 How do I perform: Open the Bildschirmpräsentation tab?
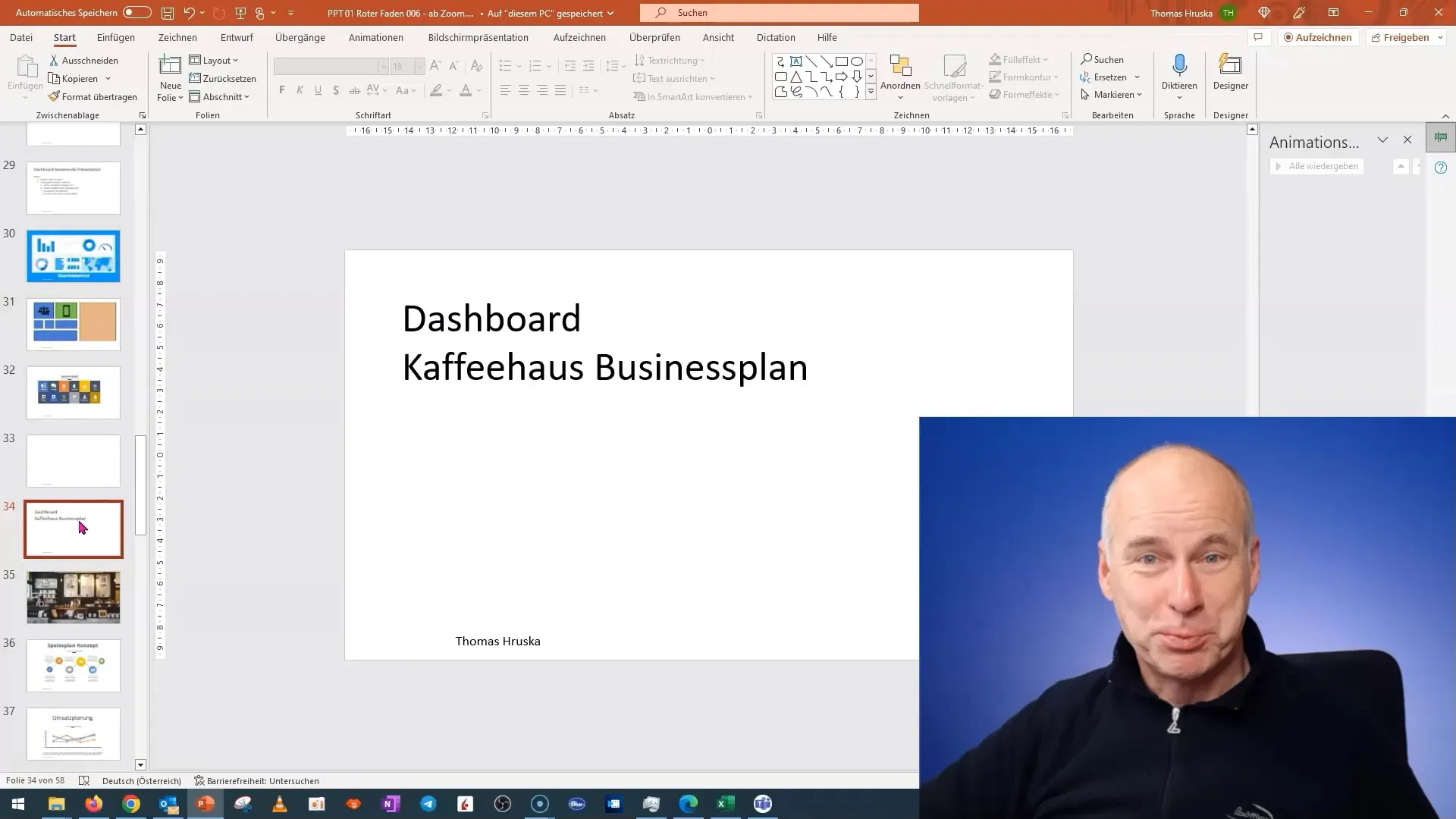pos(479,37)
